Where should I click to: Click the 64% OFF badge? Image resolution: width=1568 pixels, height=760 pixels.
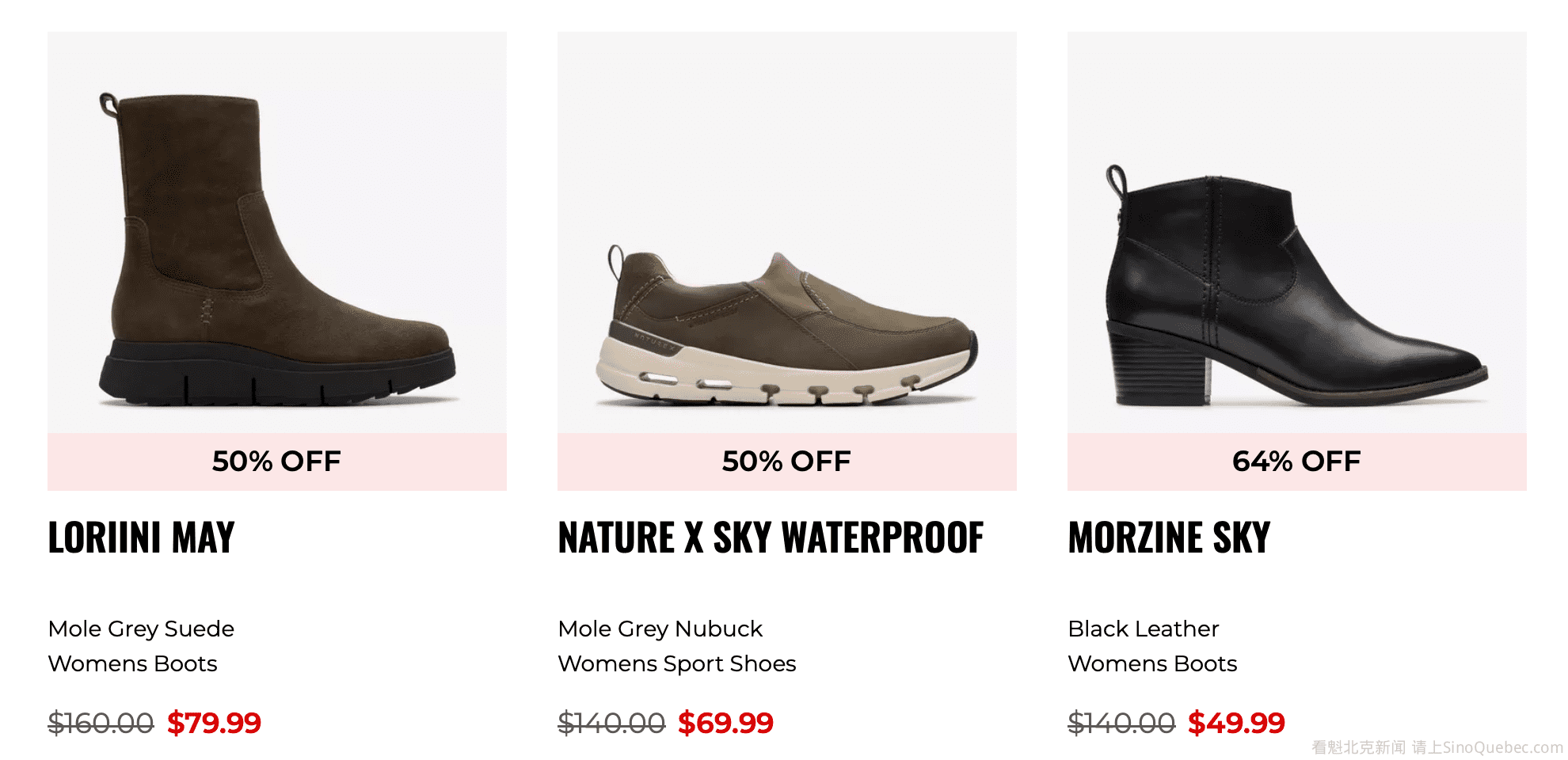[x=1296, y=462]
